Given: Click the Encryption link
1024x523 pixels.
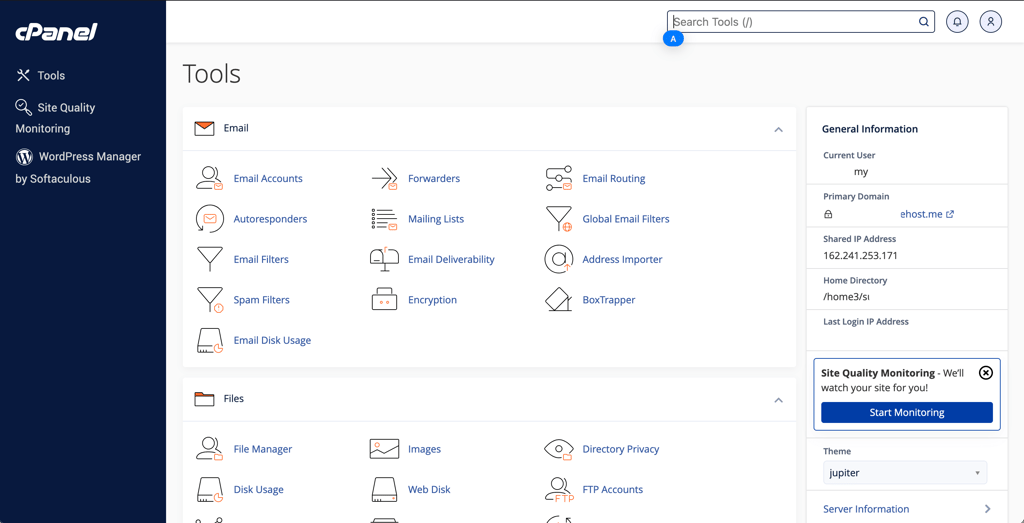Looking at the screenshot, I should [x=432, y=300].
